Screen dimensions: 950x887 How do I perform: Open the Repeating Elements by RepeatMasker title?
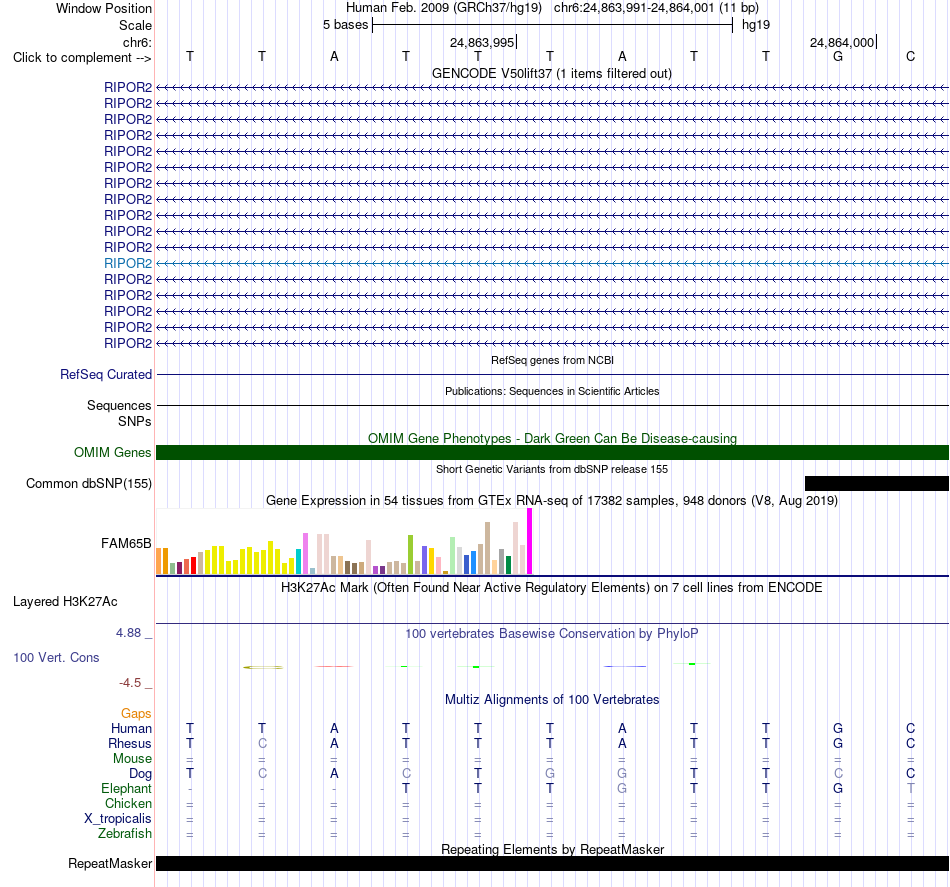pyautogui.click(x=552, y=849)
